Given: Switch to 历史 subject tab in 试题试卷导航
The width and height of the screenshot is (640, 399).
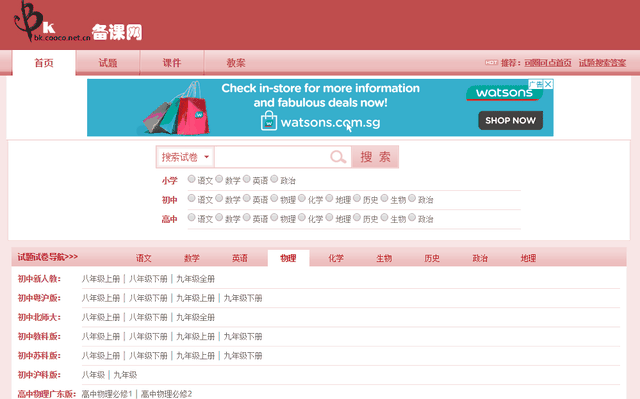Looking at the screenshot, I should (432, 258).
